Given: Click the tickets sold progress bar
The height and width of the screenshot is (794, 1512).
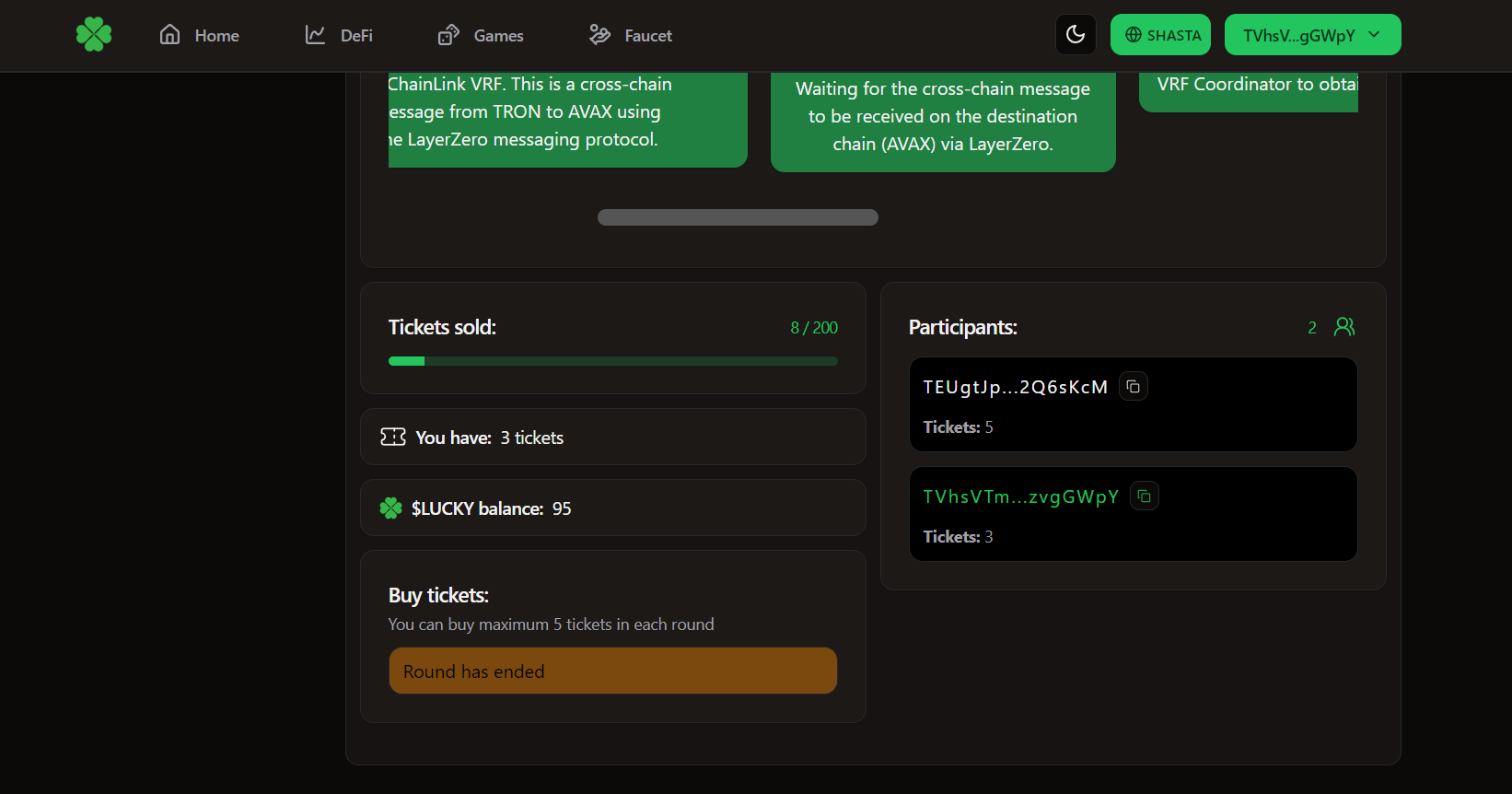Looking at the screenshot, I should coord(612,361).
